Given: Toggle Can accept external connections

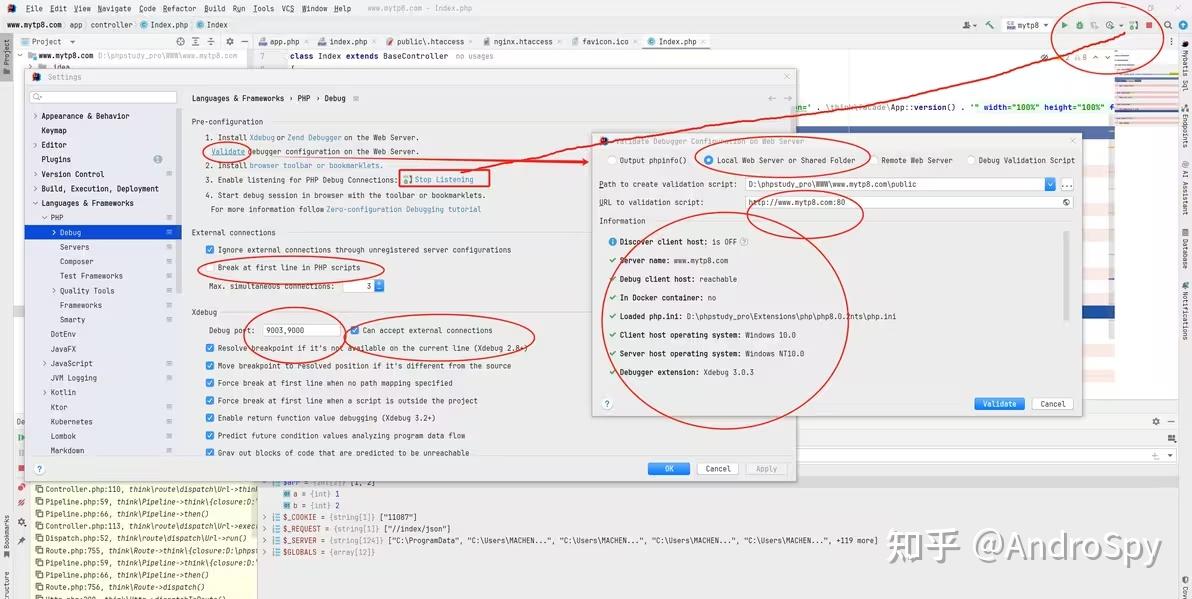Looking at the screenshot, I should click(355, 330).
